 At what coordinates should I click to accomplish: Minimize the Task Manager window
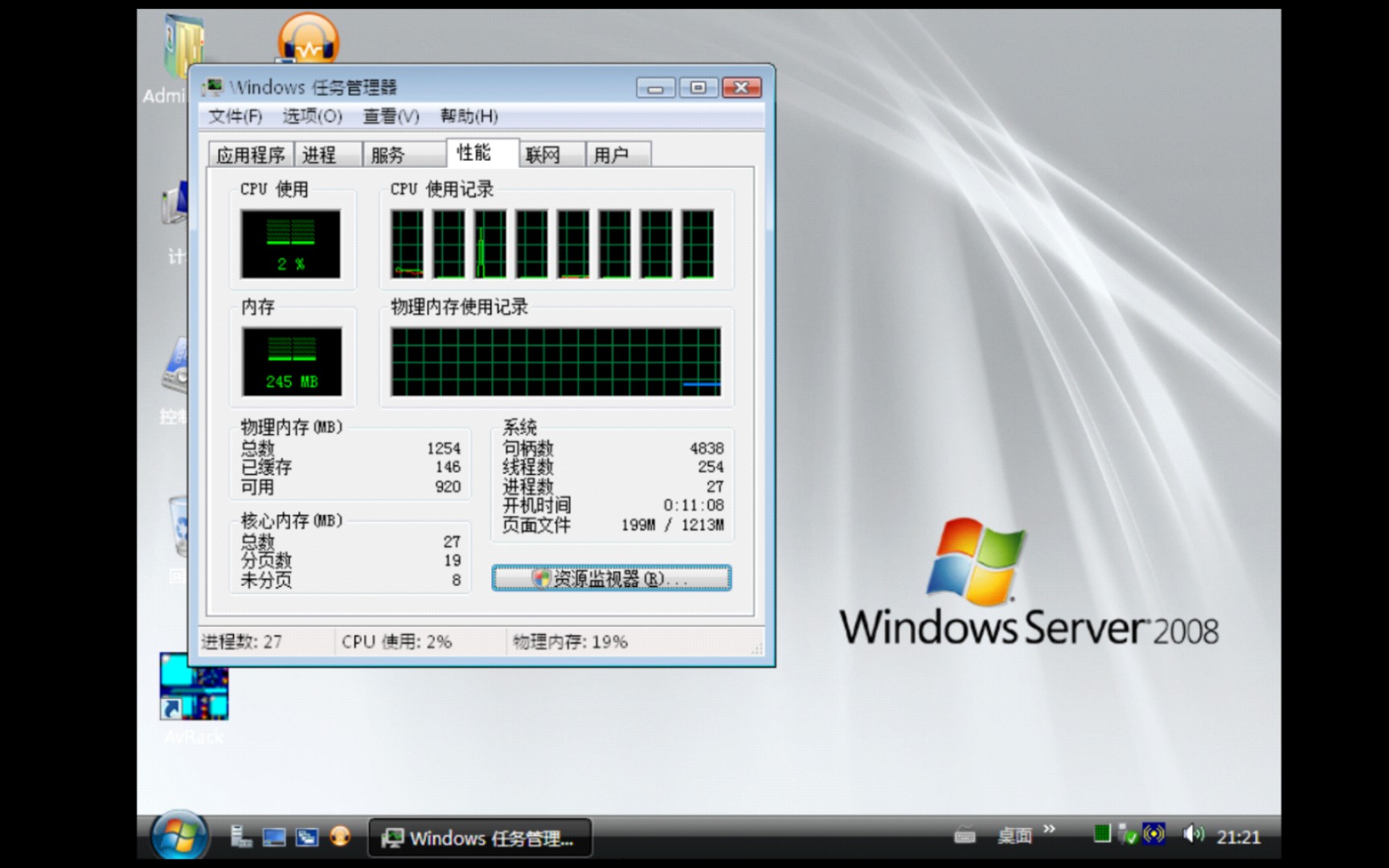click(656, 88)
